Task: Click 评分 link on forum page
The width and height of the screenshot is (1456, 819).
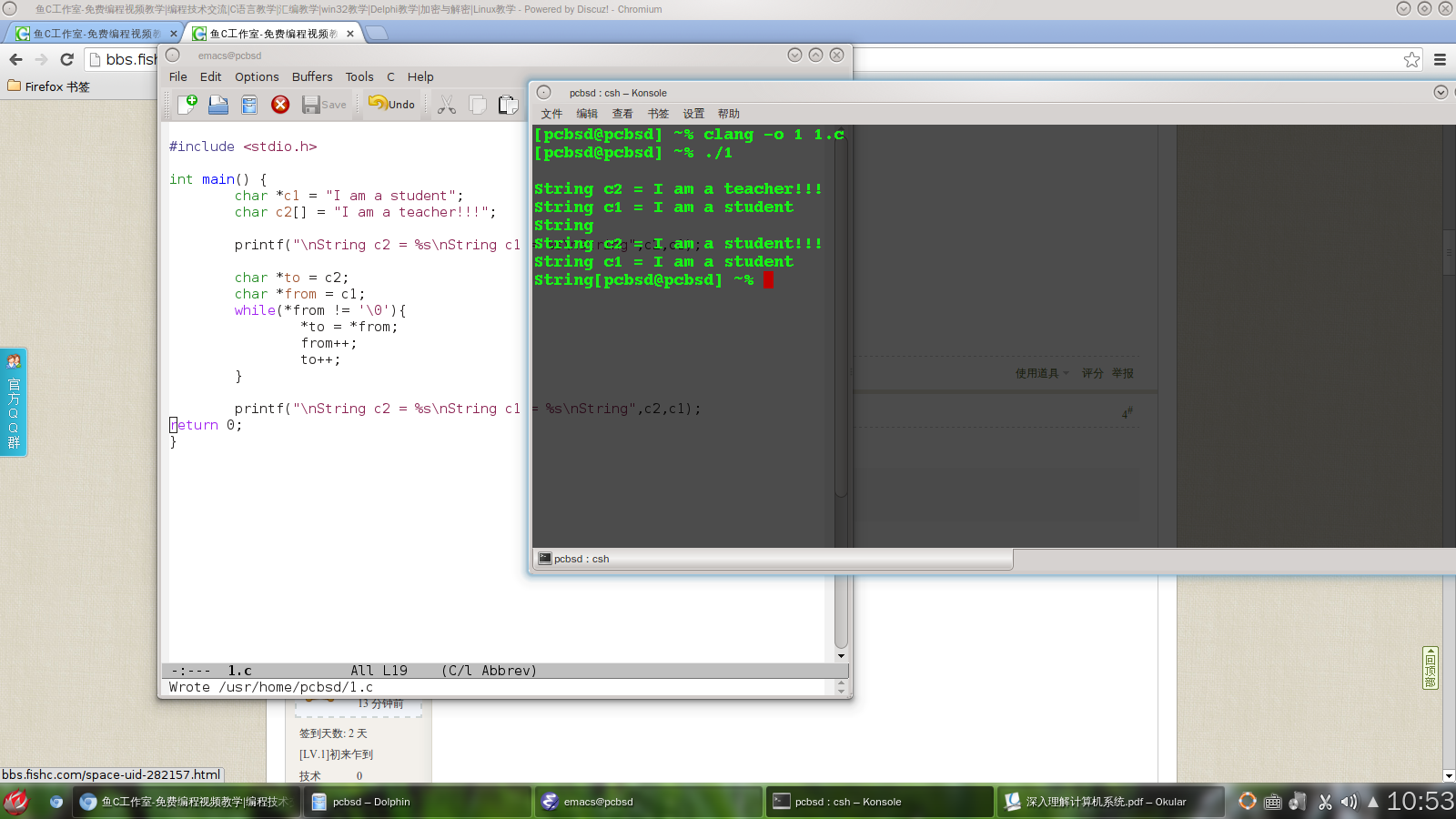Action: pyautogui.click(x=1092, y=373)
